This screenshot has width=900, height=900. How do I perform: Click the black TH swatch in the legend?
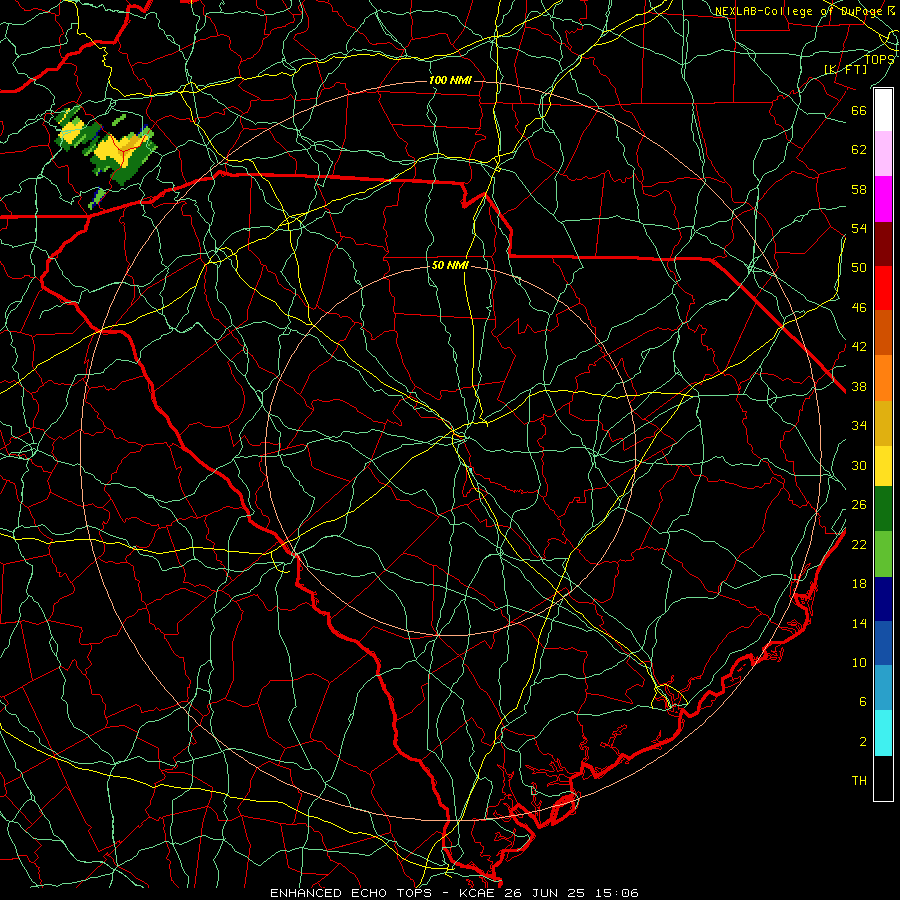coord(883,778)
